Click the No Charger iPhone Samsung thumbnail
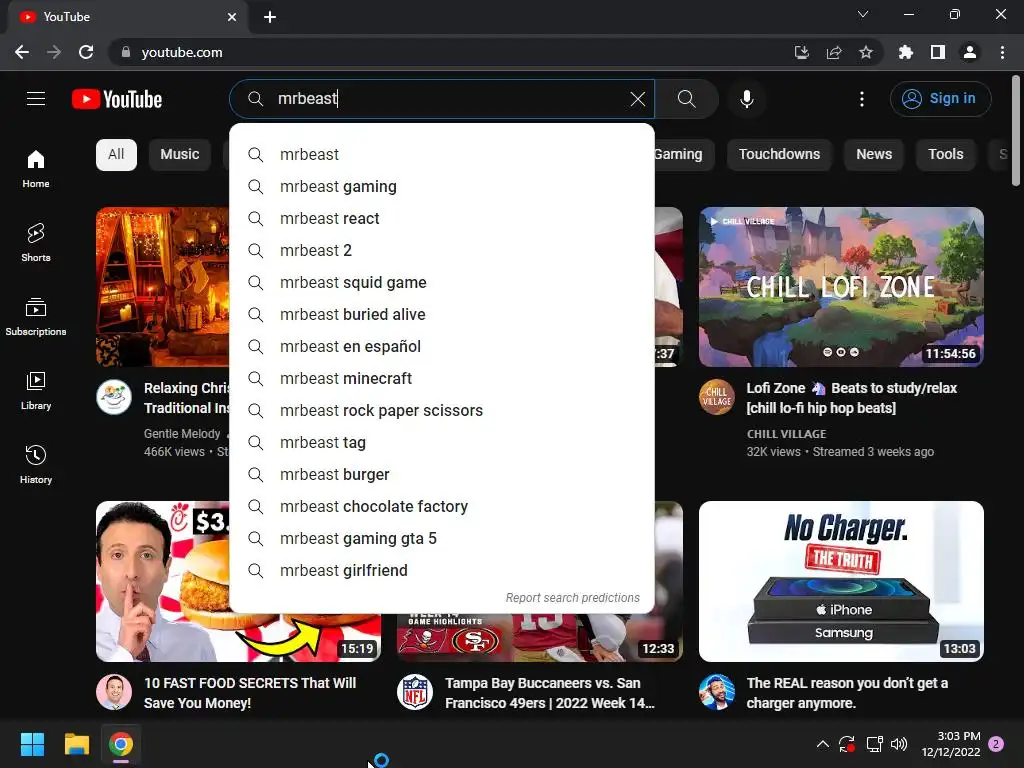The width and height of the screenshot is (1024, 768). (x=841, y=581)
